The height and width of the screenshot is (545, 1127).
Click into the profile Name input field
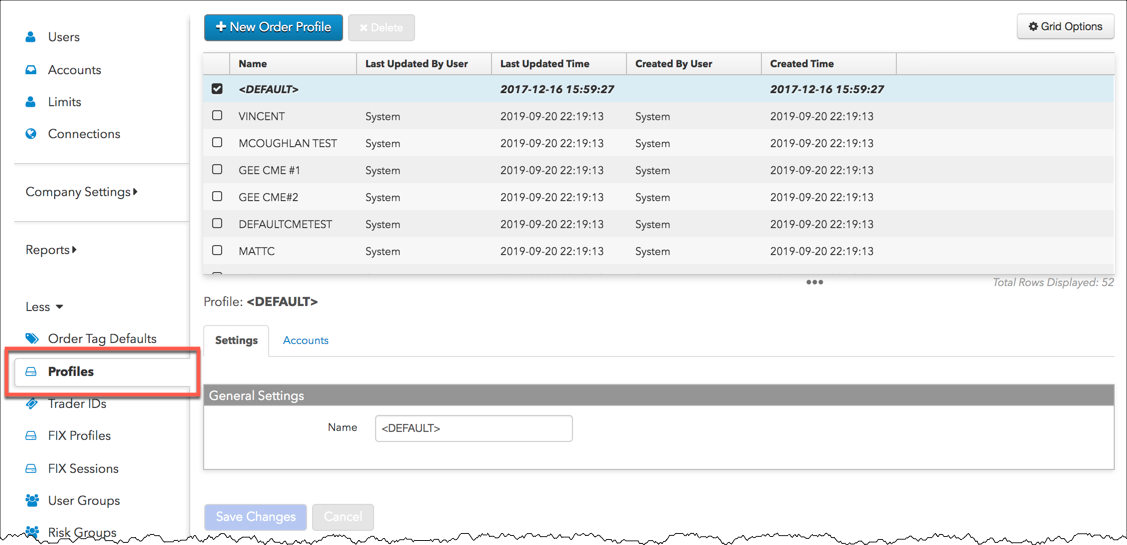tap(474, 428)
